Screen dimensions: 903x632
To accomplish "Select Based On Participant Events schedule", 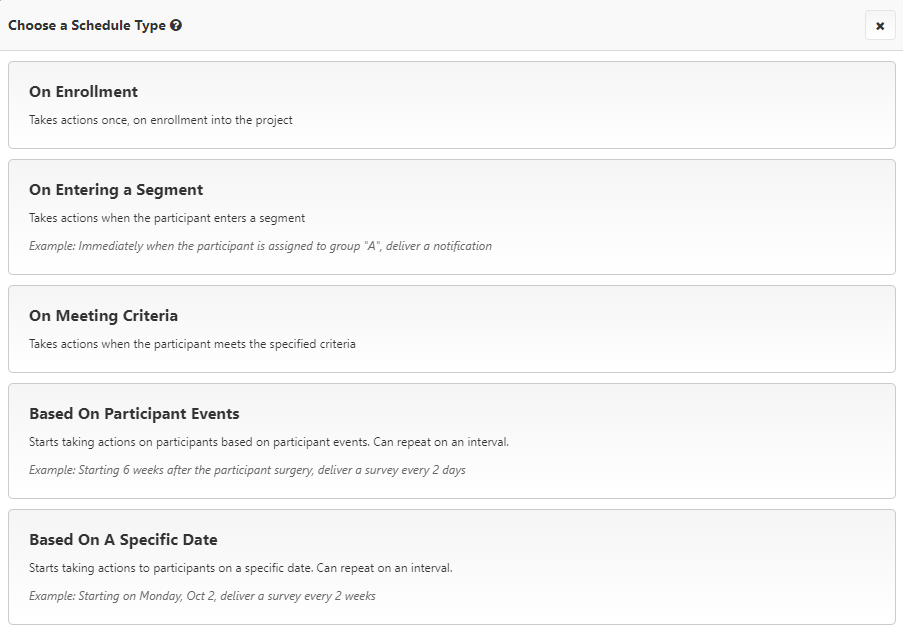I will 451,441.
